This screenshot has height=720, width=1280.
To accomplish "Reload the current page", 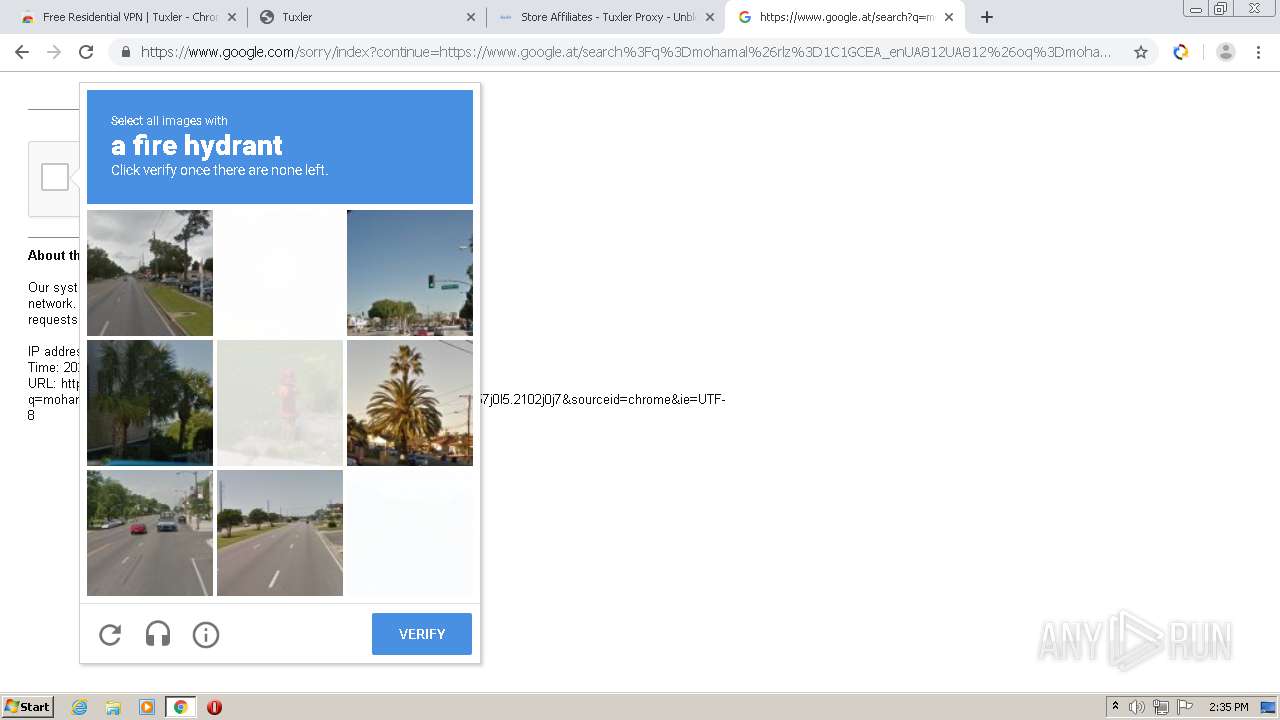I will 86,52.
